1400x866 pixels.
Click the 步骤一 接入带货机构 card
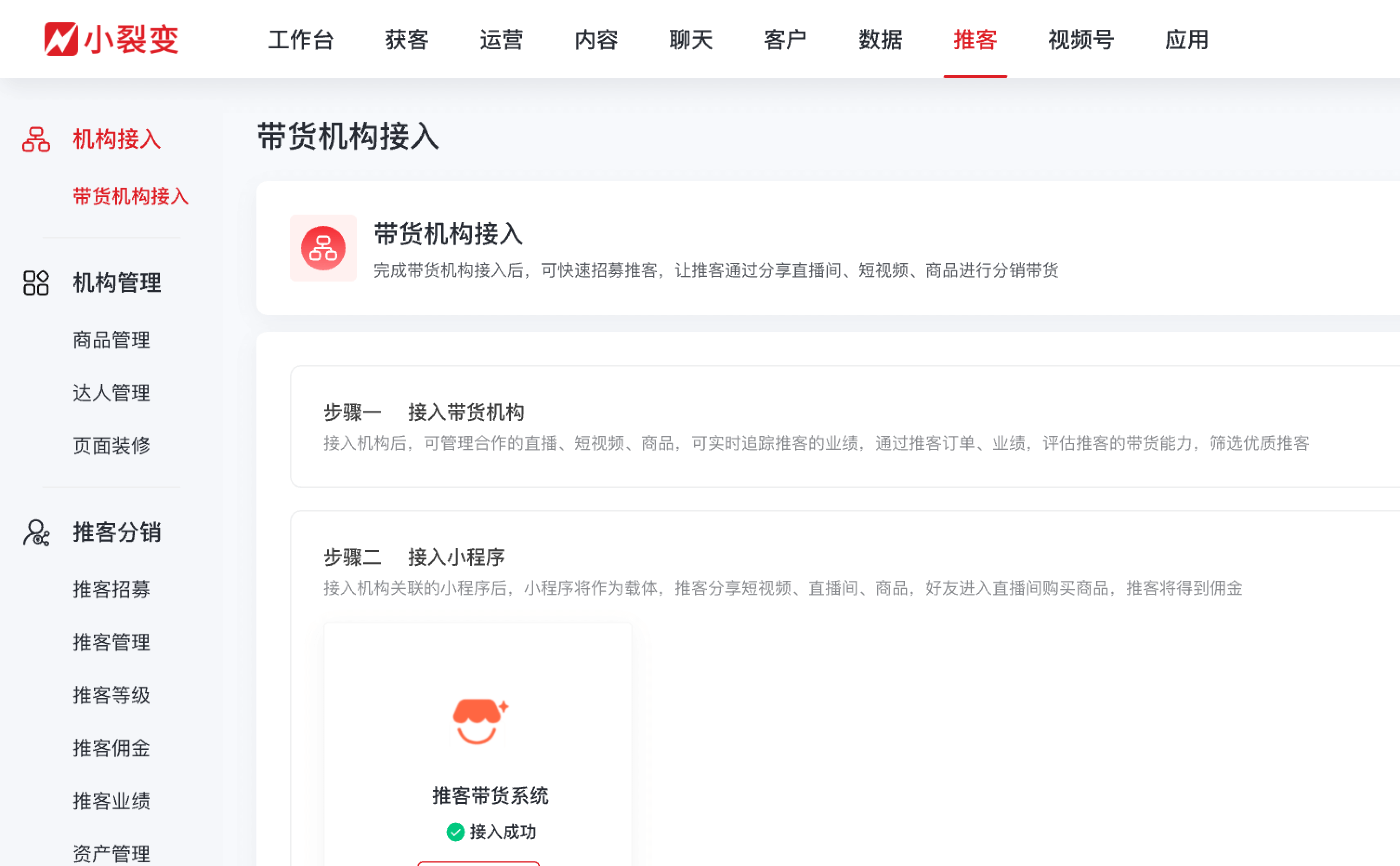tap(802, 426)
